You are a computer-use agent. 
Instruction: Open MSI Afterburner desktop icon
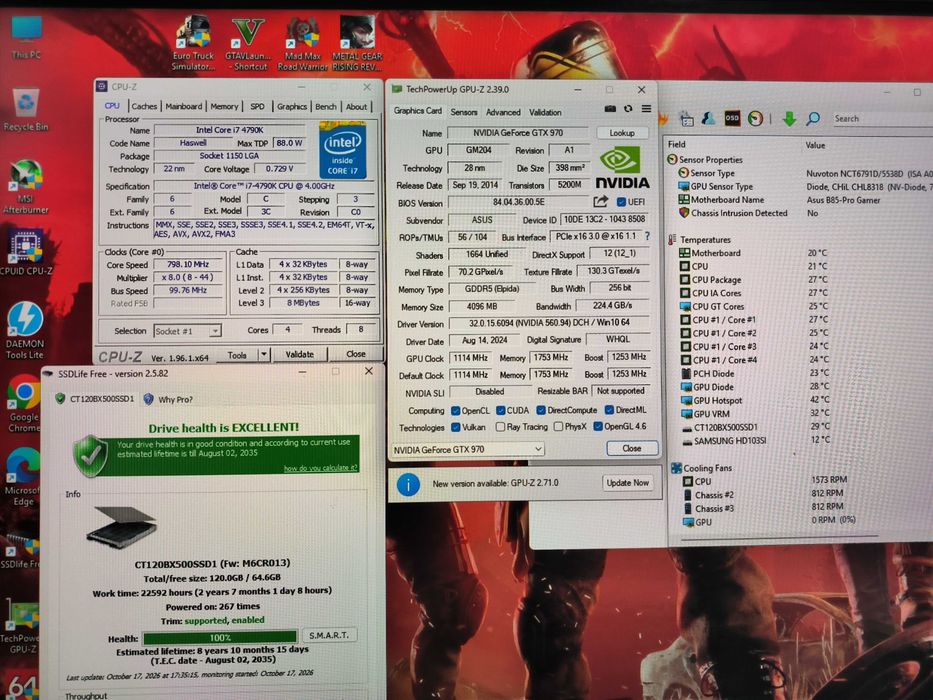pos(26,187)
